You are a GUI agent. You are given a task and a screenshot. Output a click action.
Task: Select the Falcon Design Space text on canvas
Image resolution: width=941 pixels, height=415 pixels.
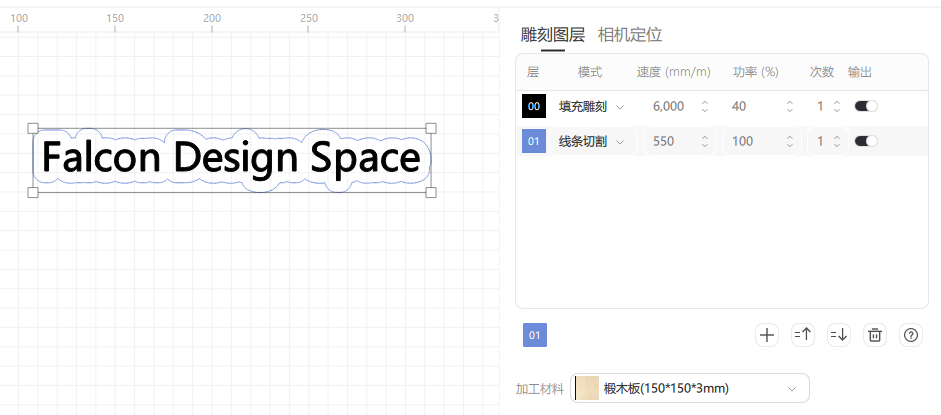click(x=231, y=159)
